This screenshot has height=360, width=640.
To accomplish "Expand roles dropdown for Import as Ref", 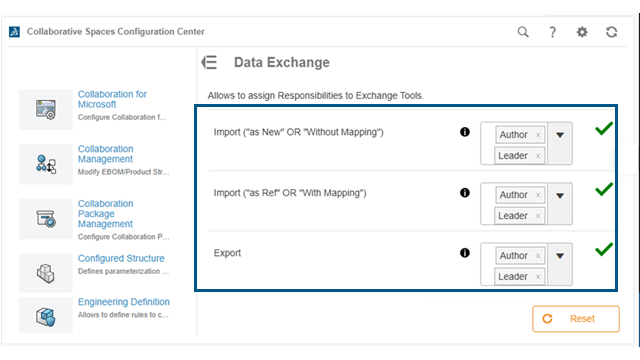I will coord(560,196).
